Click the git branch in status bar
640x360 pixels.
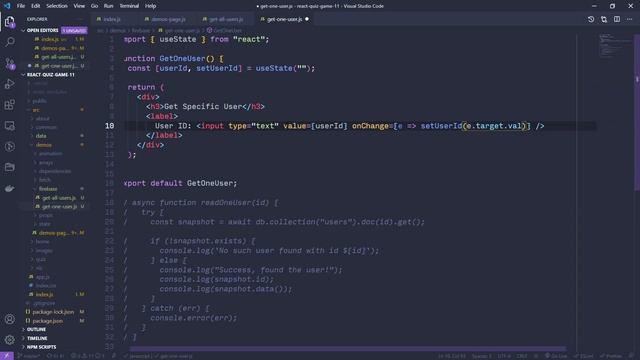click(x=29, y=356)
